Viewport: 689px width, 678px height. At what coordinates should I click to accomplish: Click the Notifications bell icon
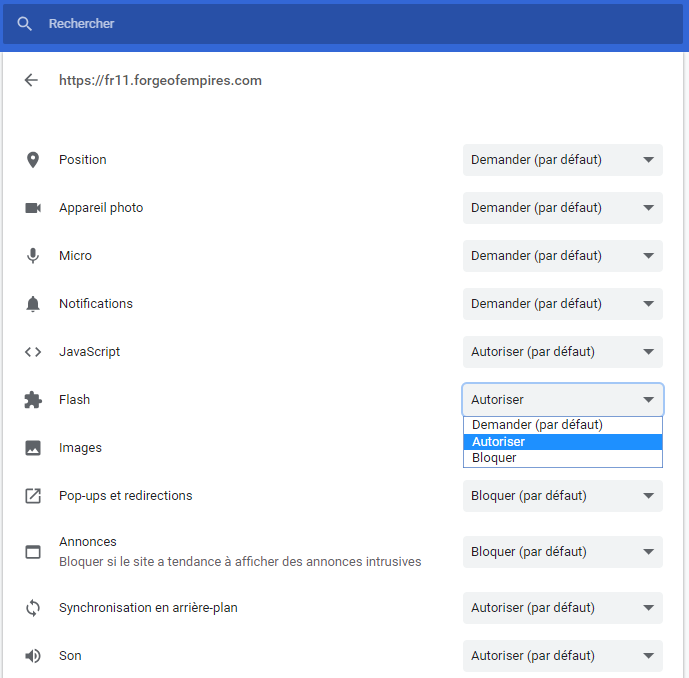[33, 304]
